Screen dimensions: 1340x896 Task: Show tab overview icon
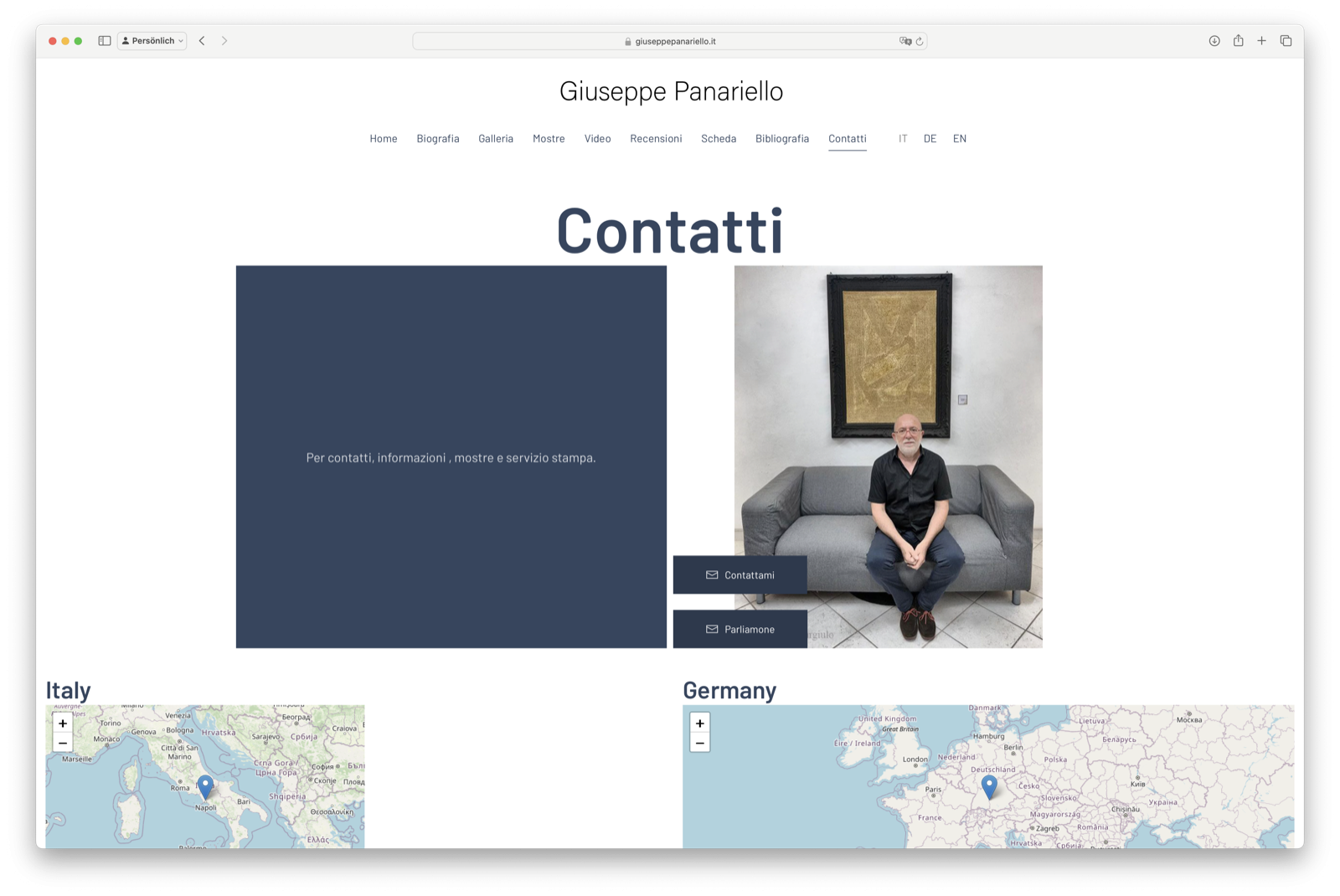point(1286,41)
